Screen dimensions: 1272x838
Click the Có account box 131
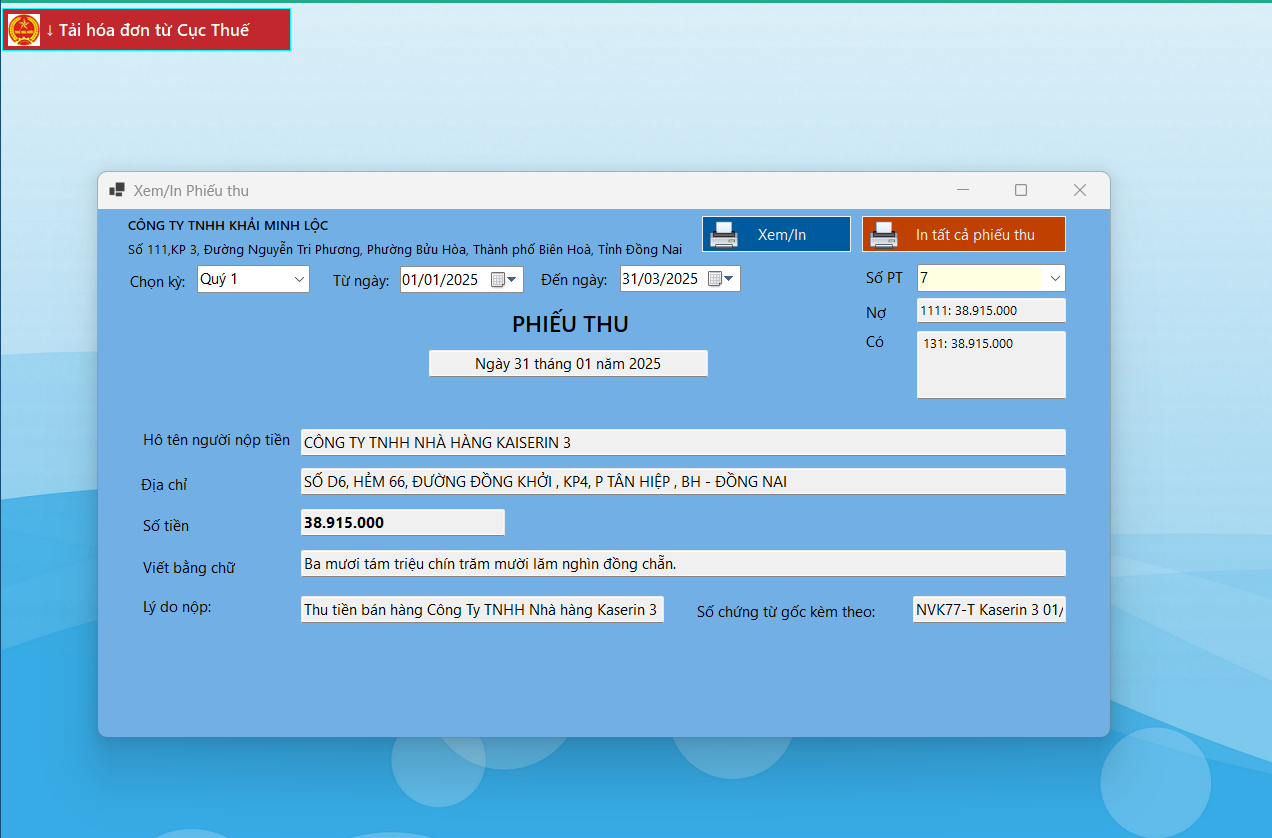(990, 365)
